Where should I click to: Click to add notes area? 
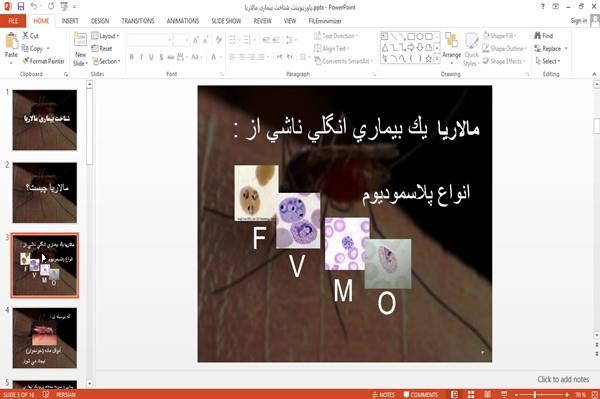pyautogui.click(x=563, y=379)
